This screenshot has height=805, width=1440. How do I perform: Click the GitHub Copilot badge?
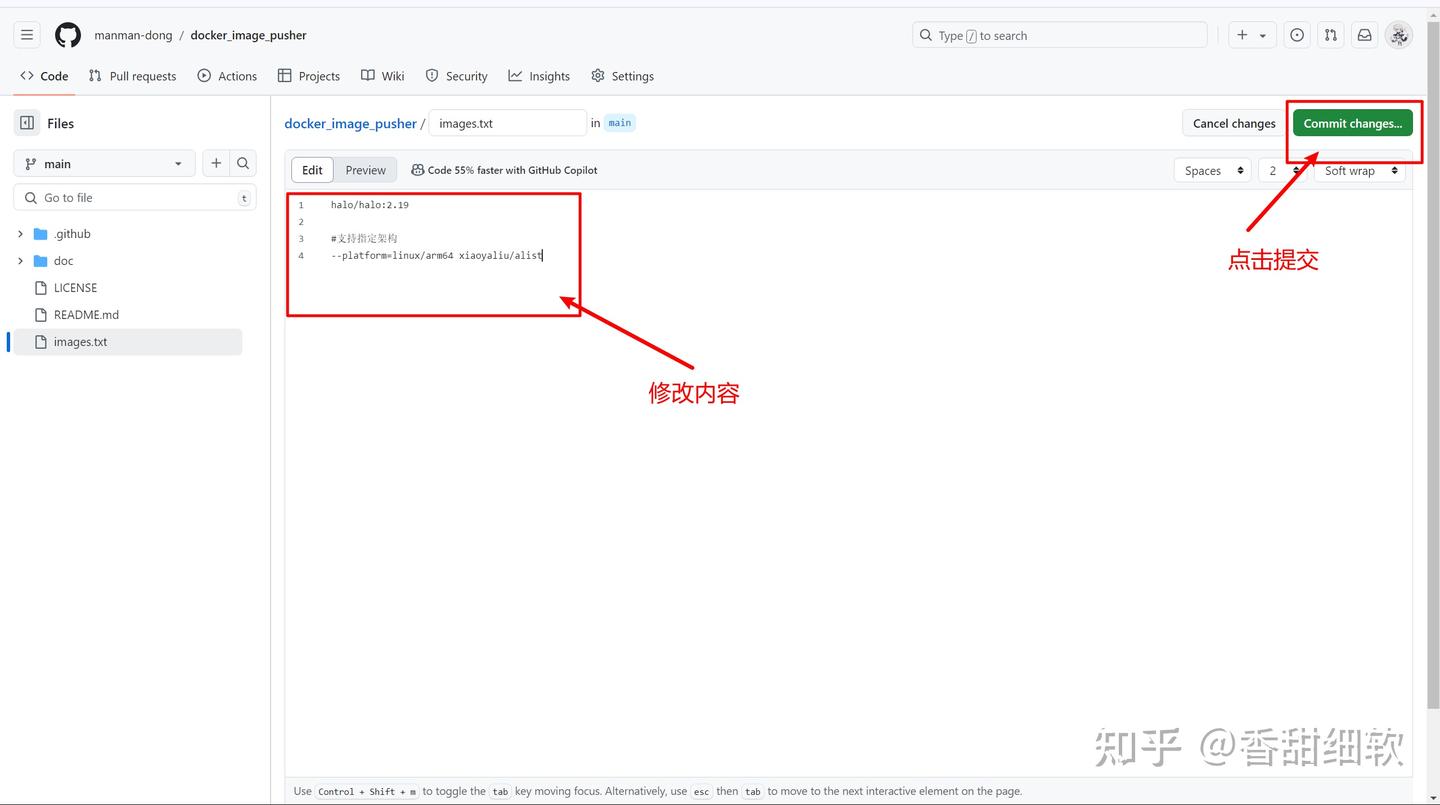pos(503,169)
